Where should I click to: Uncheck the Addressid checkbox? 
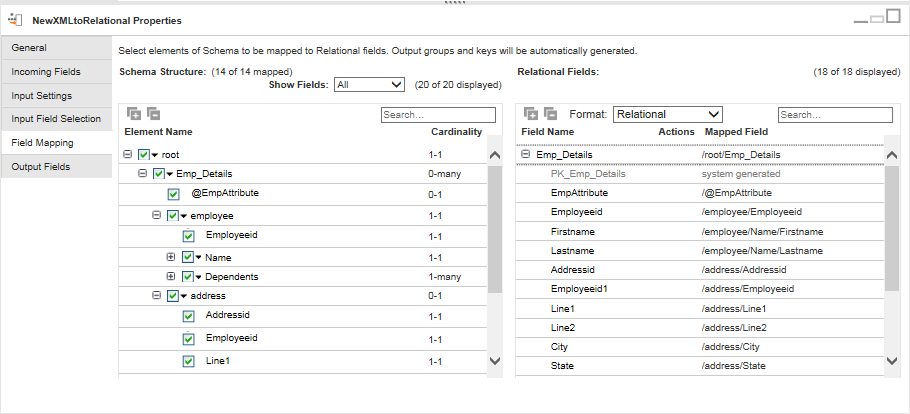pos(188,316)
